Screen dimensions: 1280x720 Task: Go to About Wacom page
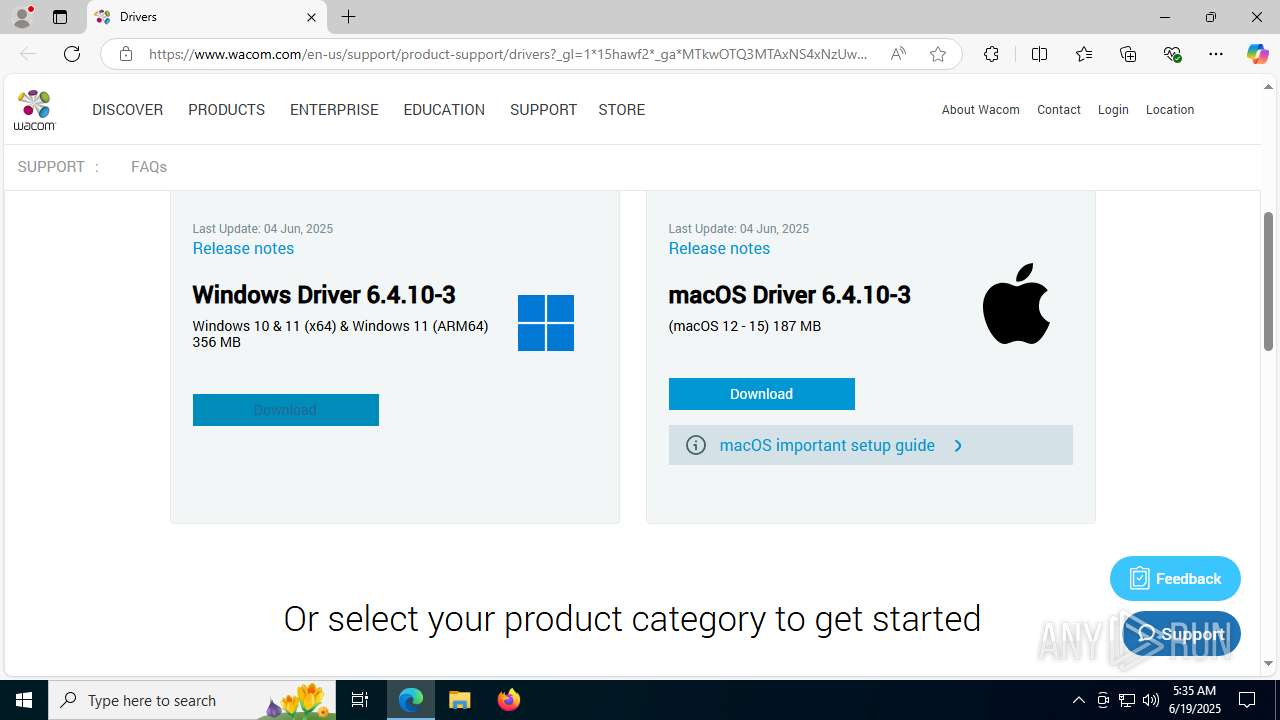pos(980,110)
